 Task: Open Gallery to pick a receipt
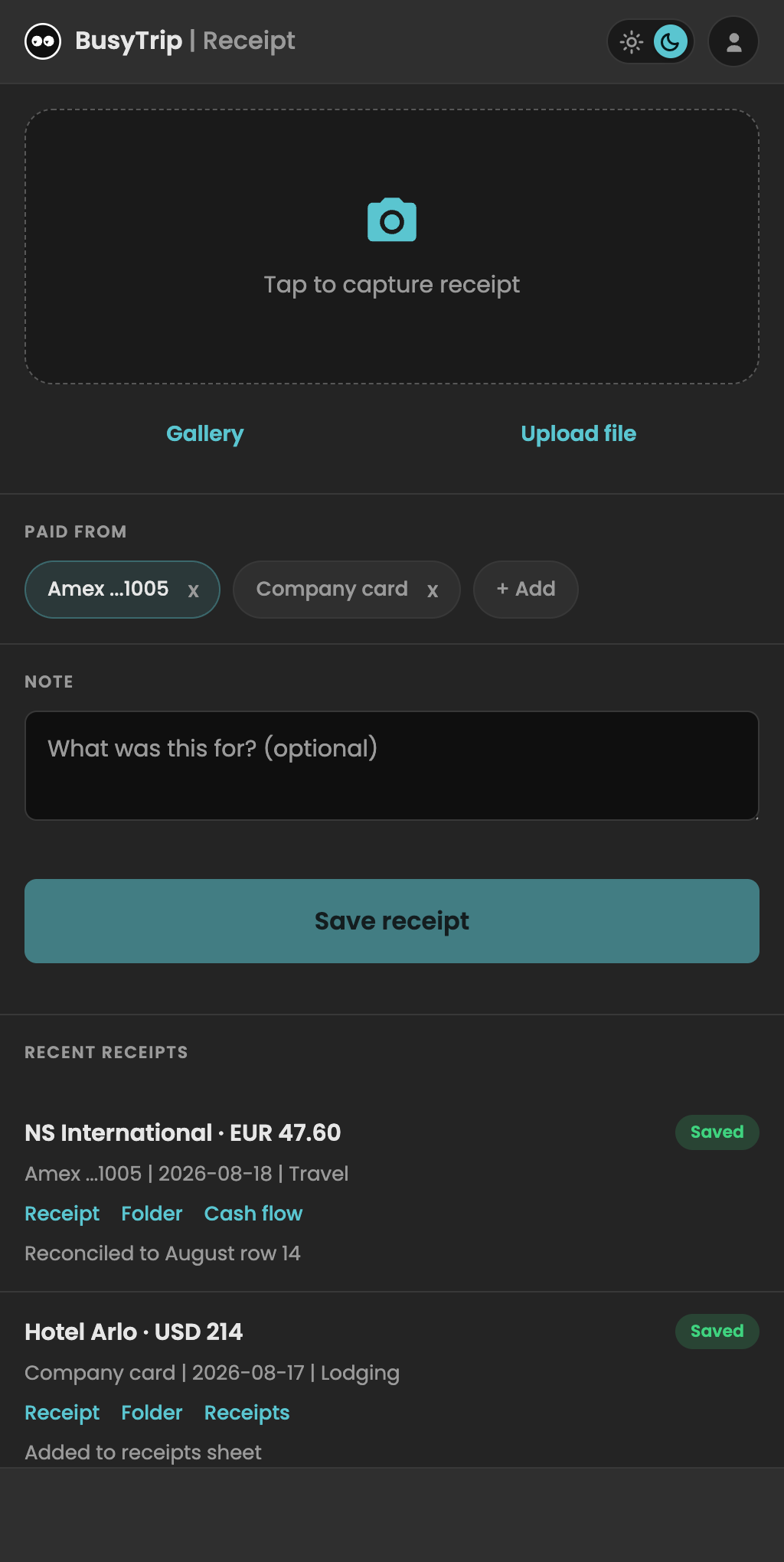pos(205,433)
